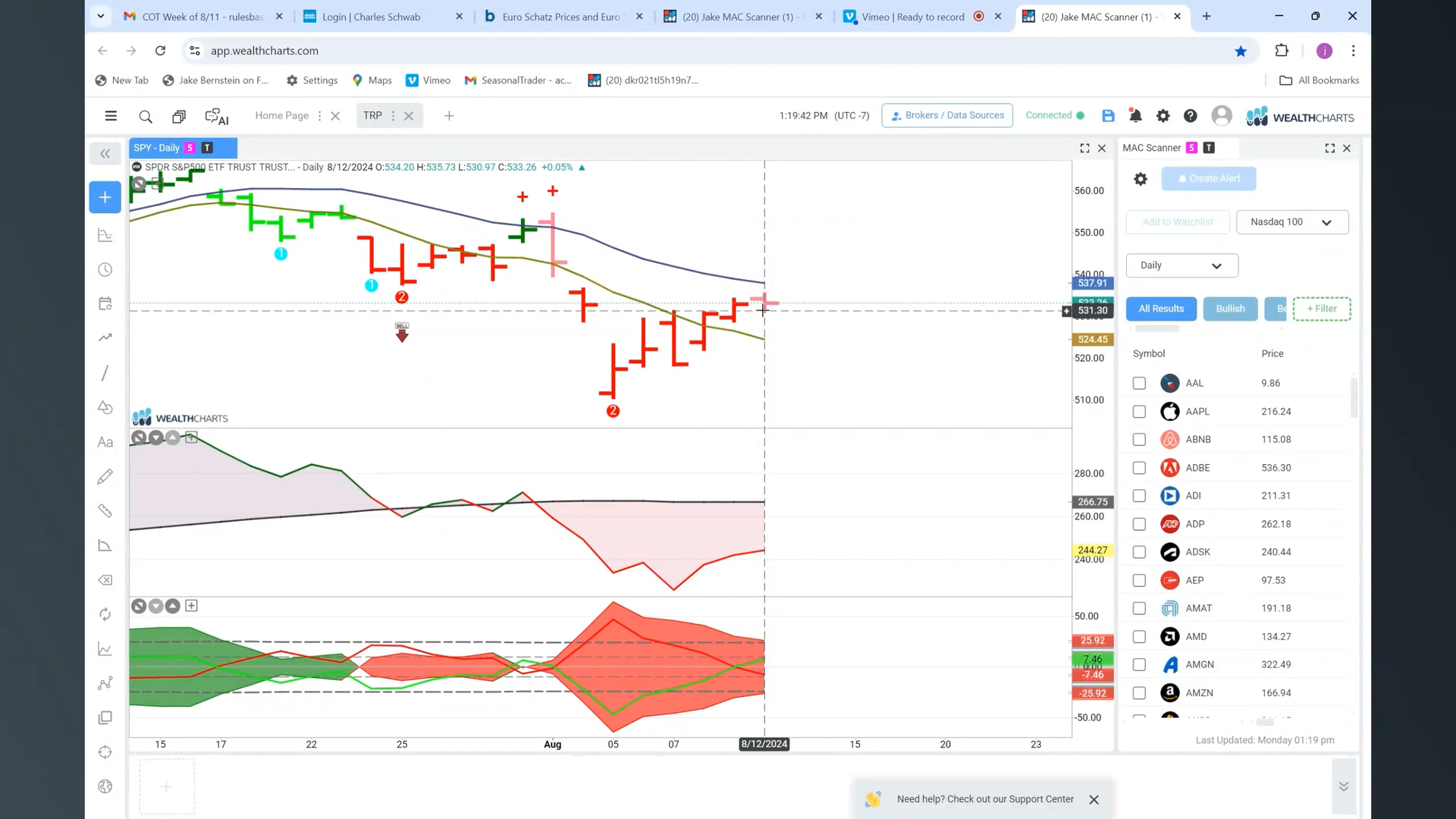Select the text Aa tool
1456x819 pixels.
pos(105,442)
